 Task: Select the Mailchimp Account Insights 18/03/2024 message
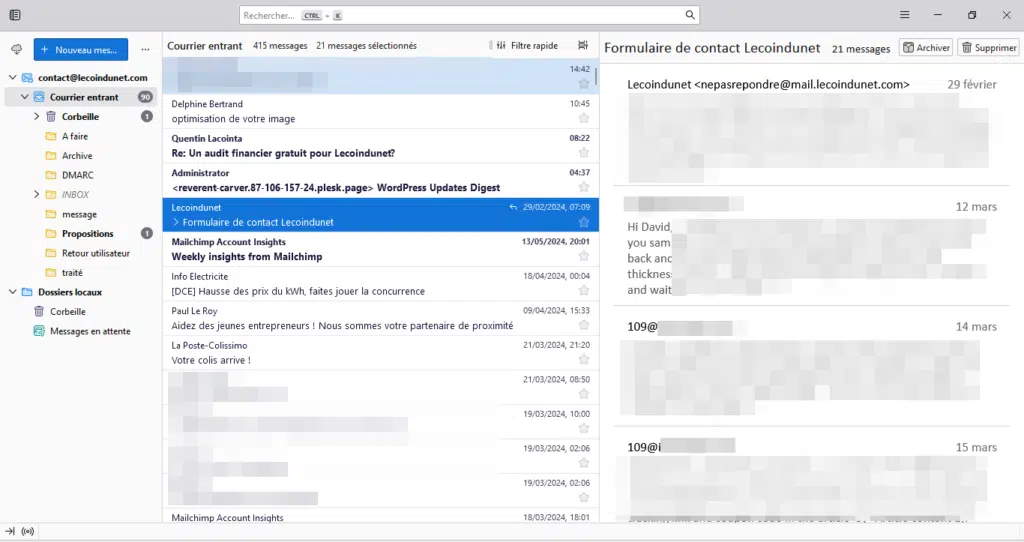point(380,517)
